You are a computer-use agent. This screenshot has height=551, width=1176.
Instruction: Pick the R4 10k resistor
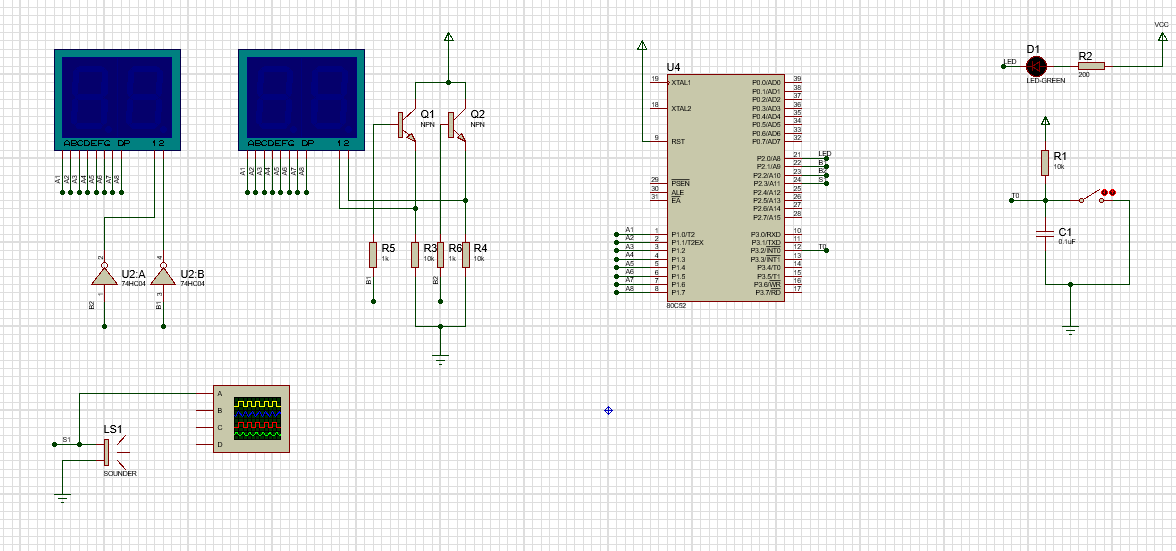pos(466,255)
